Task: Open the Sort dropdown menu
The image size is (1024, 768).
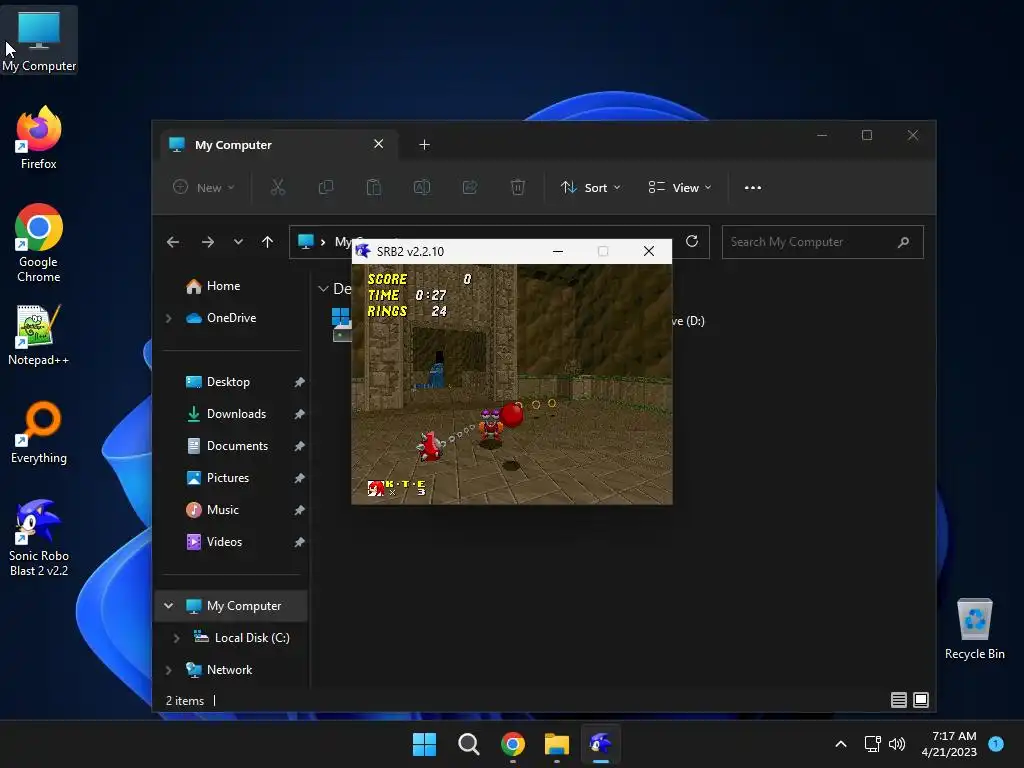Action: (x=590, y=187)
